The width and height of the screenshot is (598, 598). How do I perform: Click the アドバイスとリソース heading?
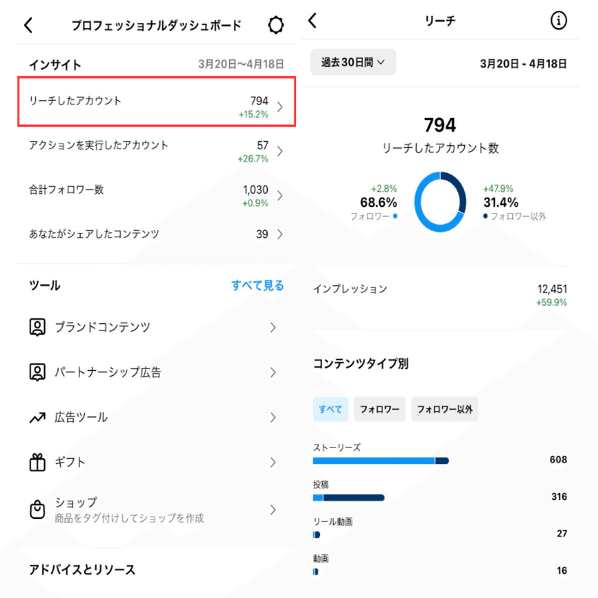(82, 570)
